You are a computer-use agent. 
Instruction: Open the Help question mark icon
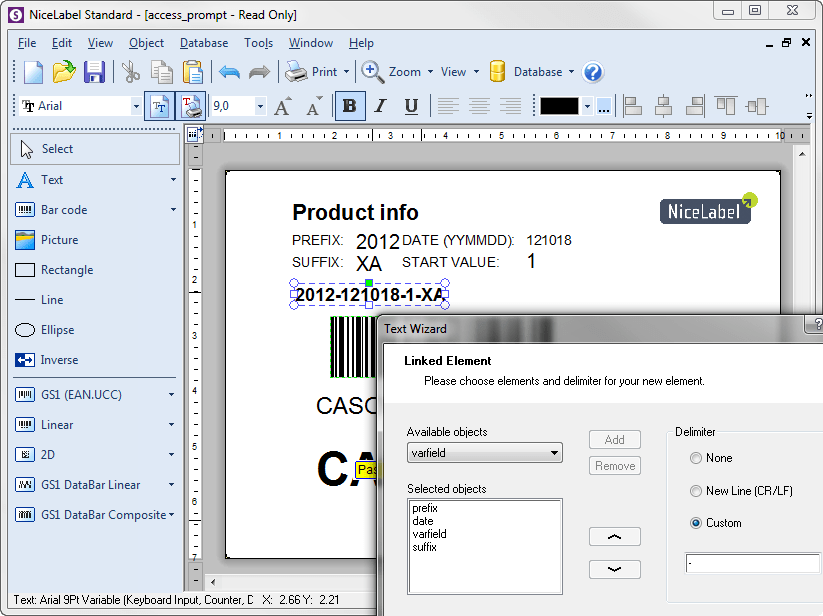click(x=593, y=72)
